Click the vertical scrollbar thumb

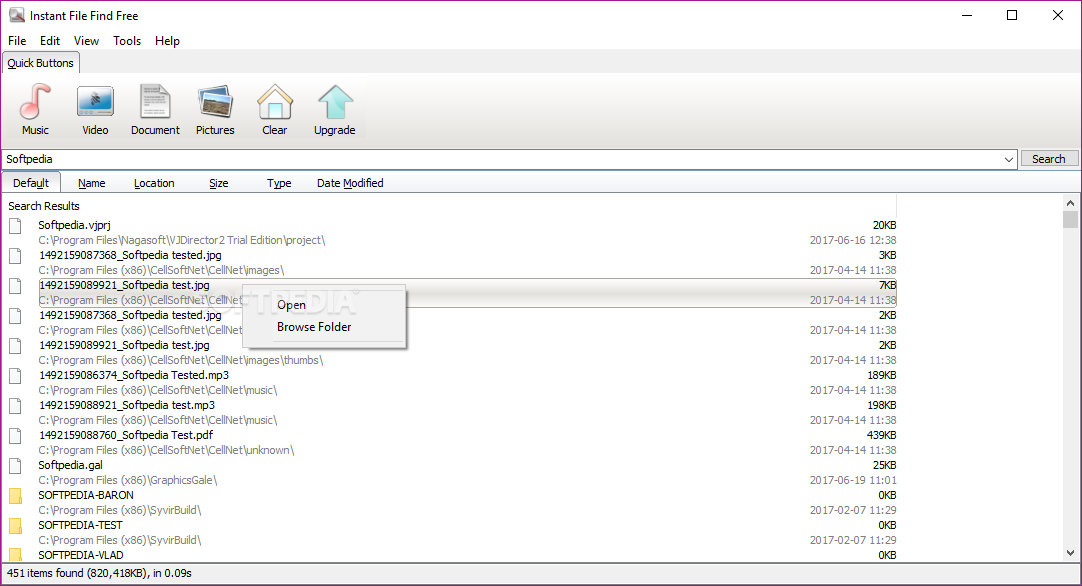1070,219
